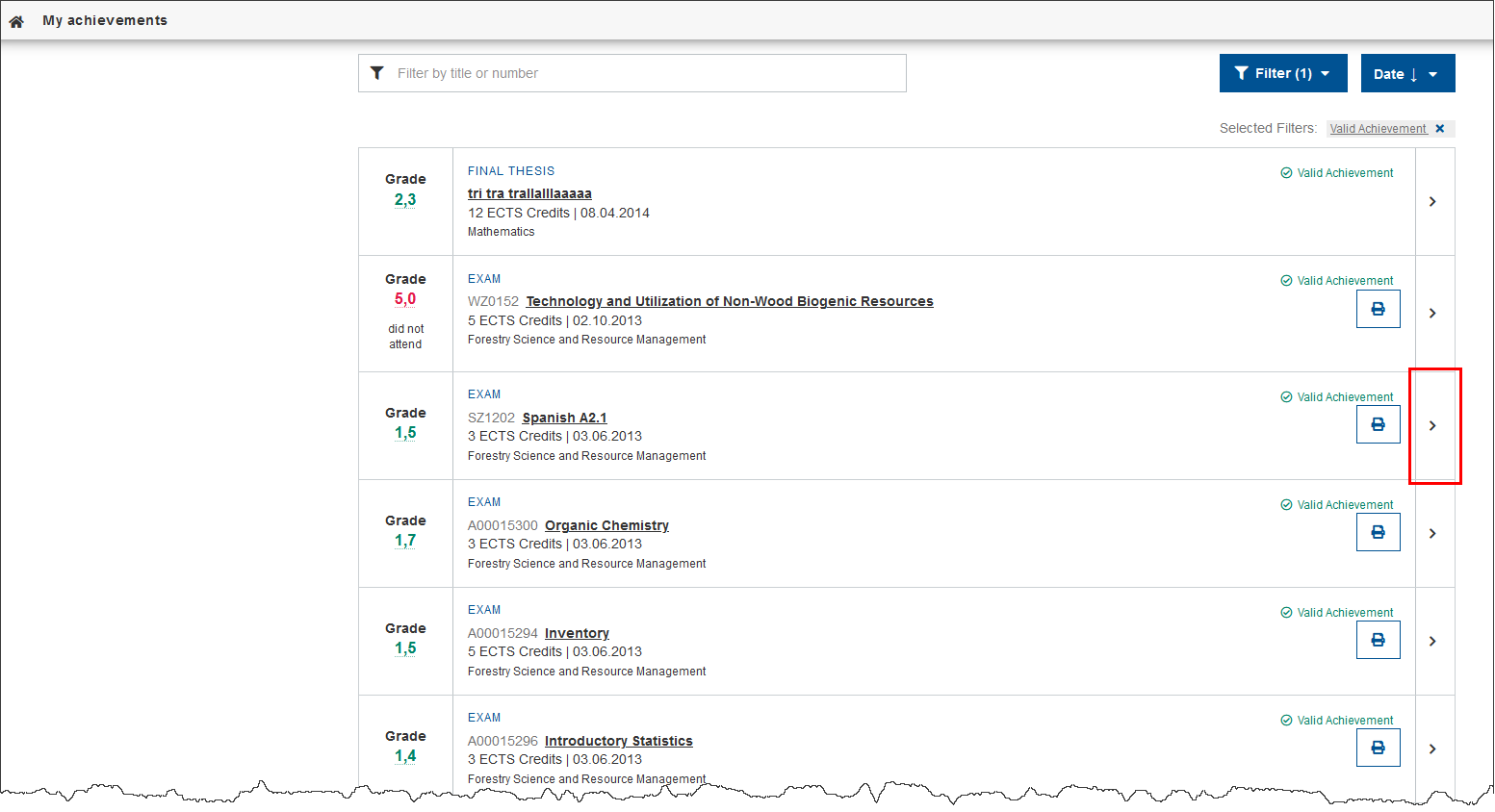Click the home icon in the header
This screenshot has width=1495, height=812.
coord(16,21)
